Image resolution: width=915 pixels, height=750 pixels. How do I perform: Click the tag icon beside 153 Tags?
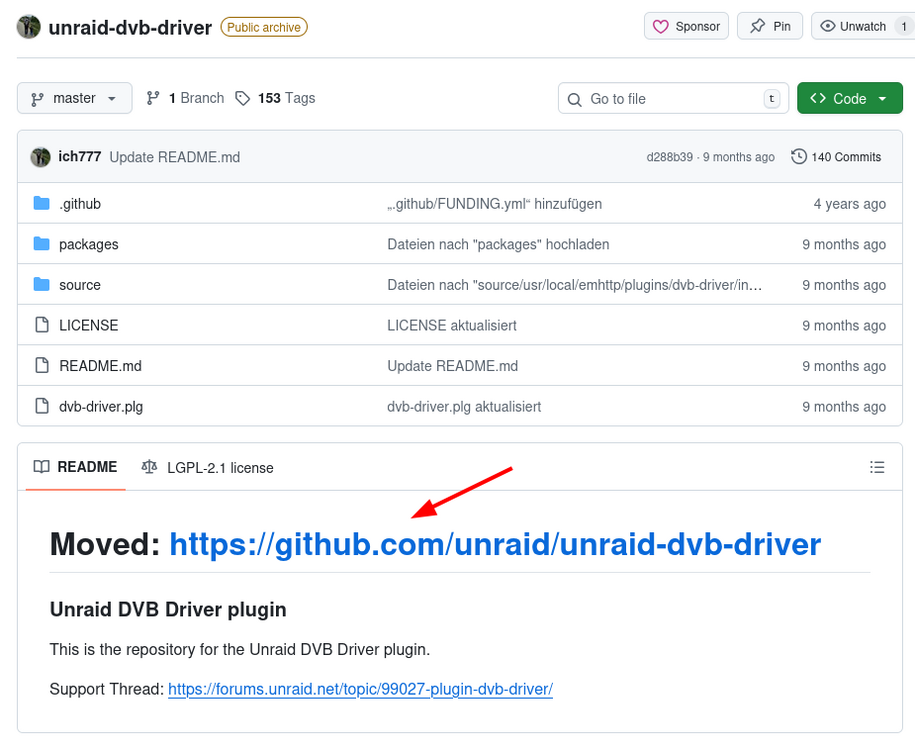point(242,98)
